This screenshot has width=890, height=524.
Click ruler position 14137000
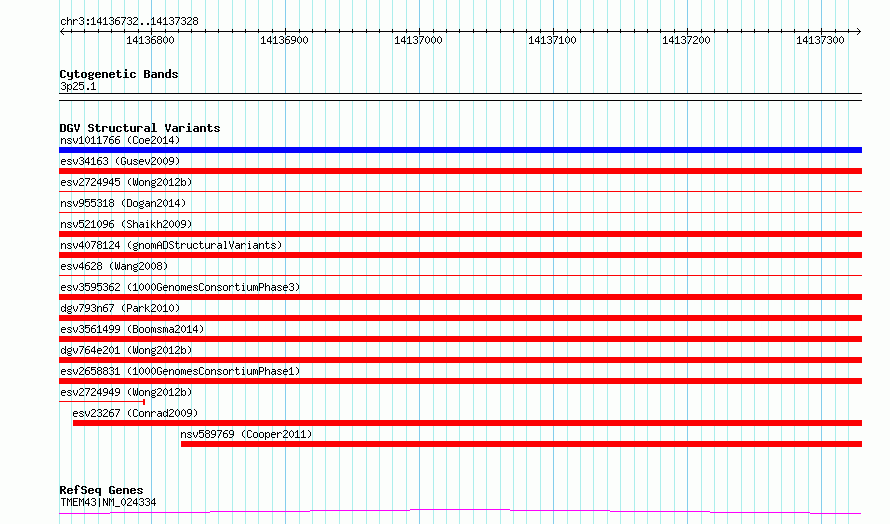(x=418, y=40)
